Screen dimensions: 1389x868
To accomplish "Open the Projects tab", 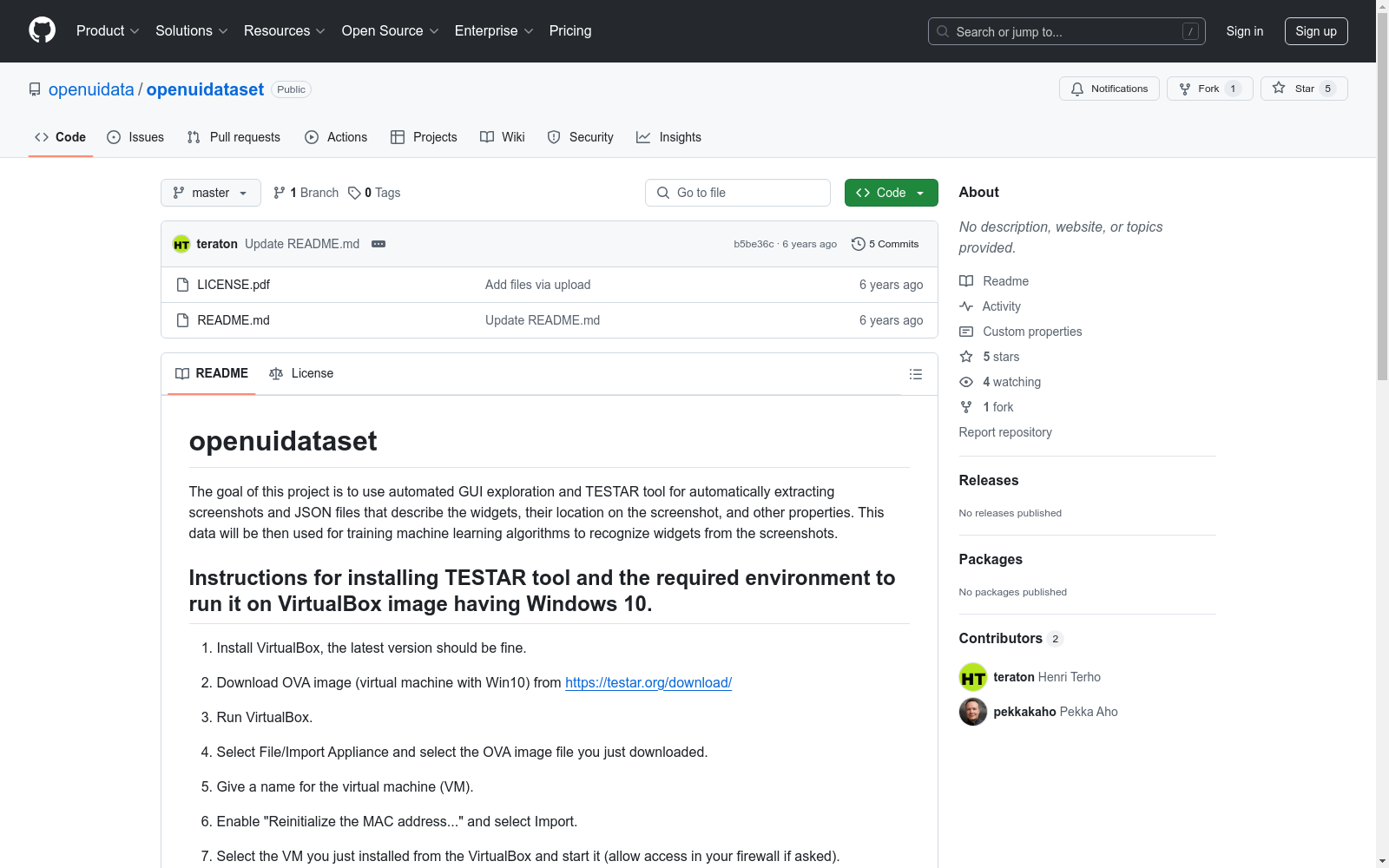I will coord(424,137).
